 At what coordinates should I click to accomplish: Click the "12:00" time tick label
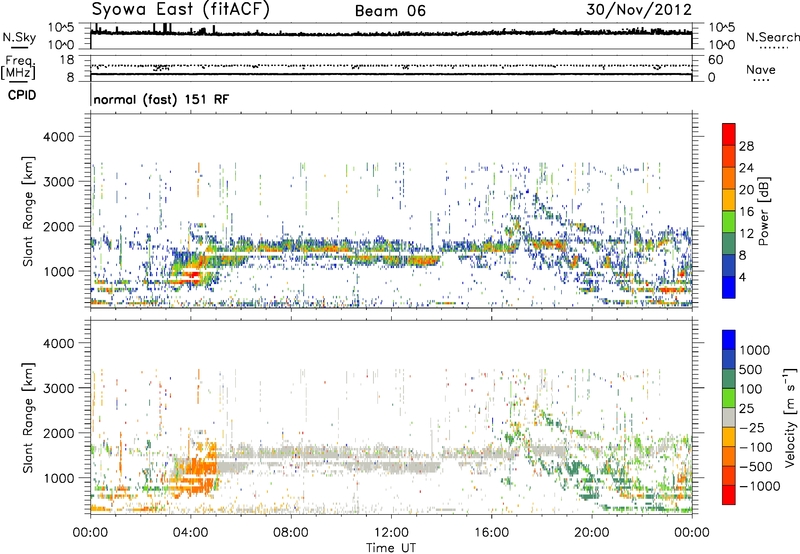pyautogui.click(x=391, y=533)
